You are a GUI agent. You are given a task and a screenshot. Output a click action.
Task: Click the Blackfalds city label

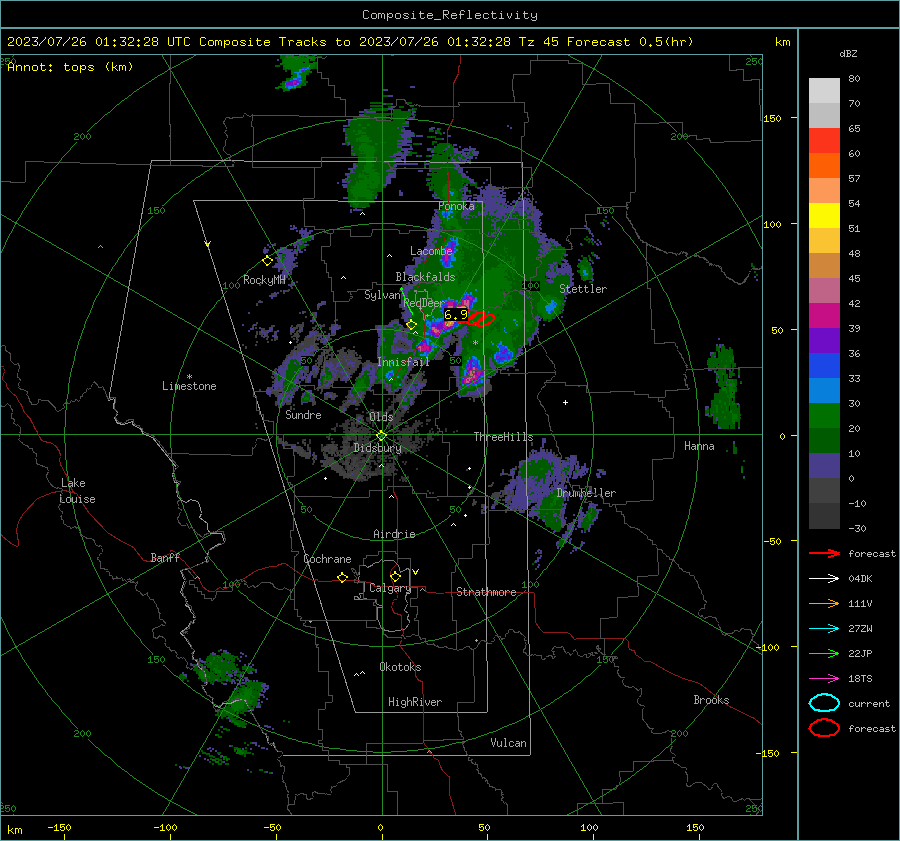[x=425, y=277]
